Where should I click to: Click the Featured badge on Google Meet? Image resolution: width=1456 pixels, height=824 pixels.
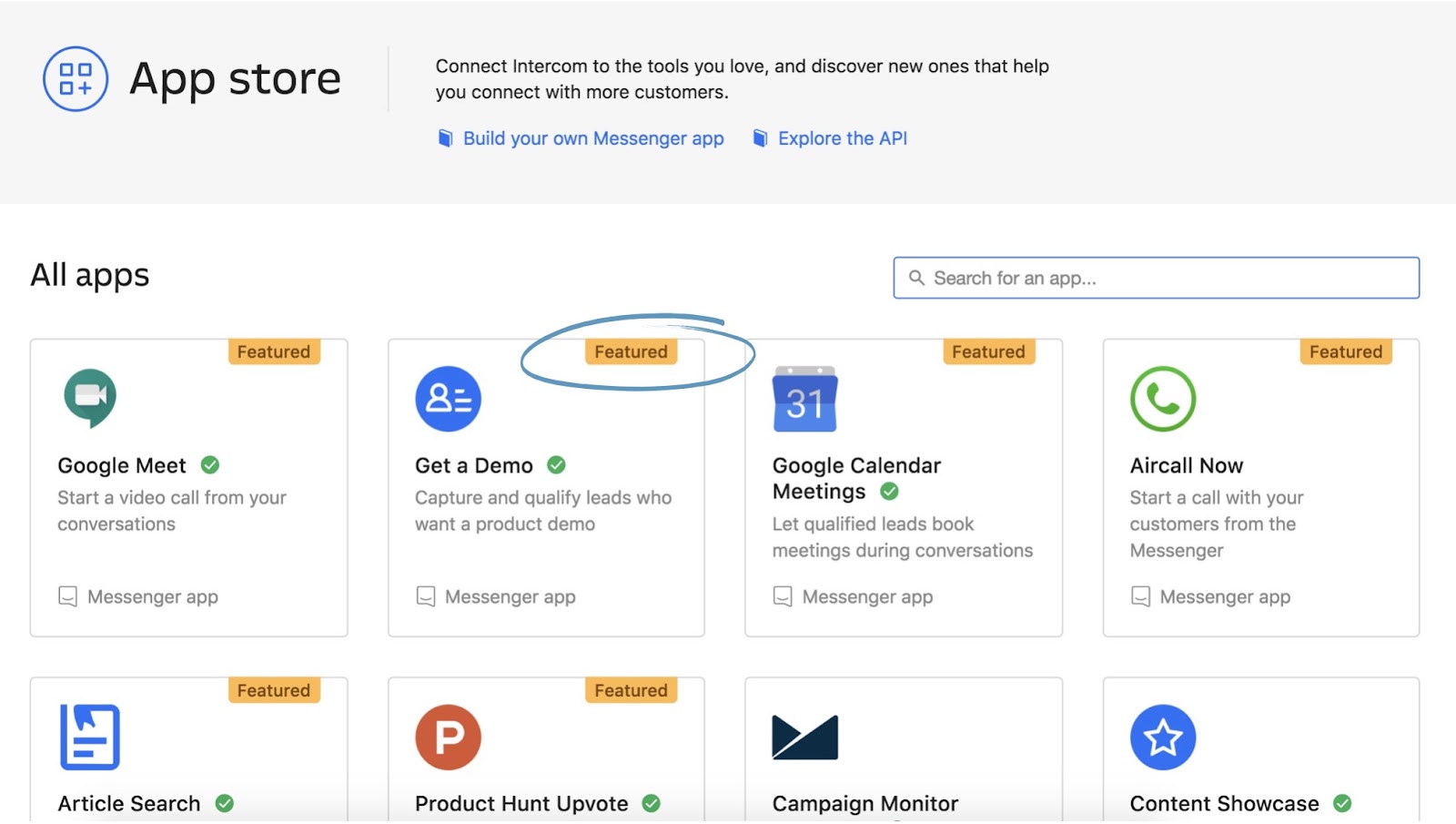tap(274, 351)
